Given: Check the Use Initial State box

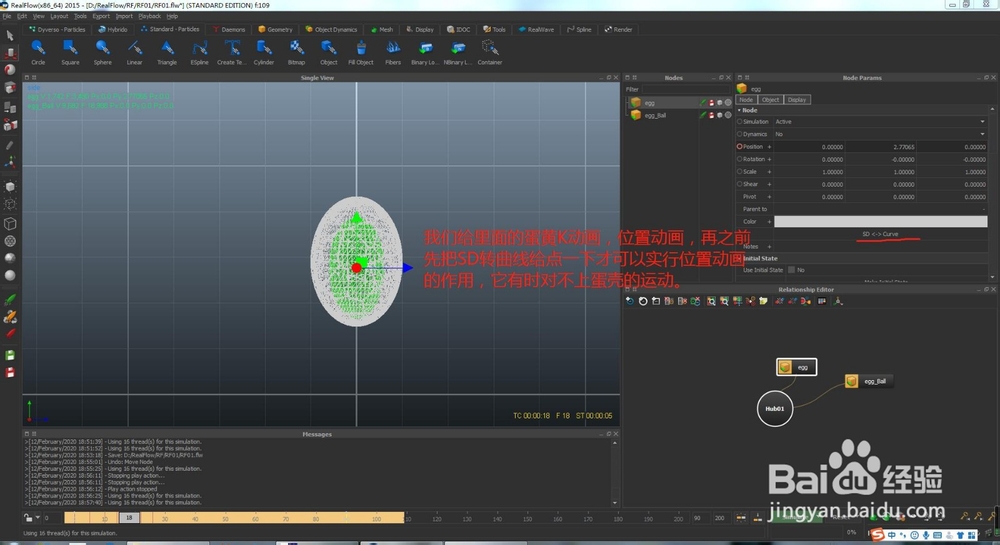Looking at the screenshot, I should pyautogui.click(x=791, y=270).
